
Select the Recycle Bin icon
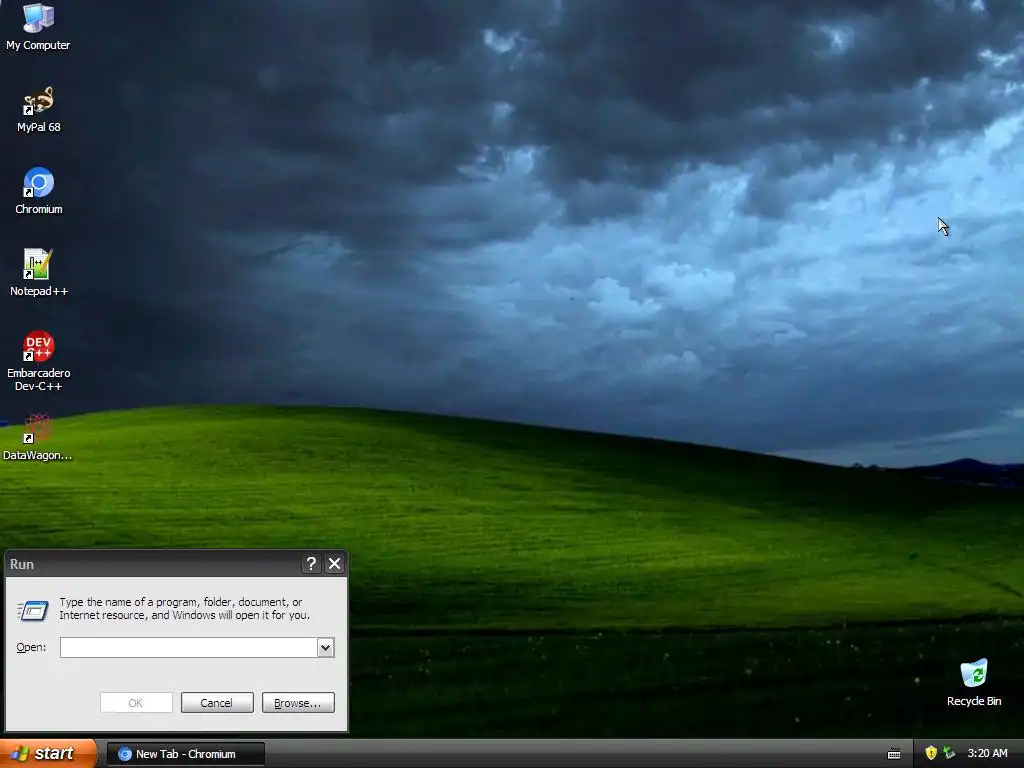pyautogui.click(x=974, y=683)
